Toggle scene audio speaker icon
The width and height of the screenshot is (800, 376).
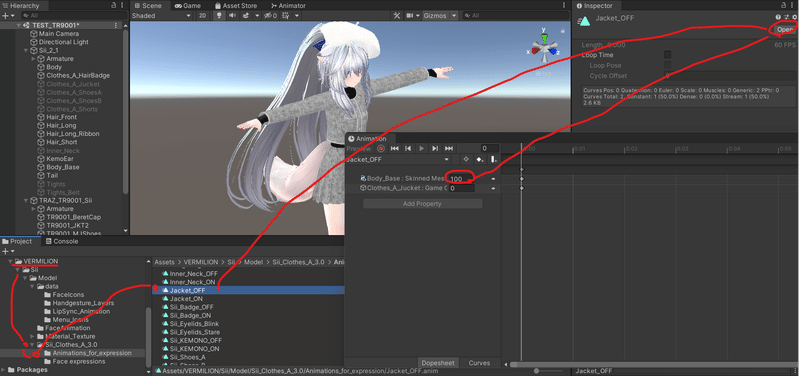click(x=233, y=16)
